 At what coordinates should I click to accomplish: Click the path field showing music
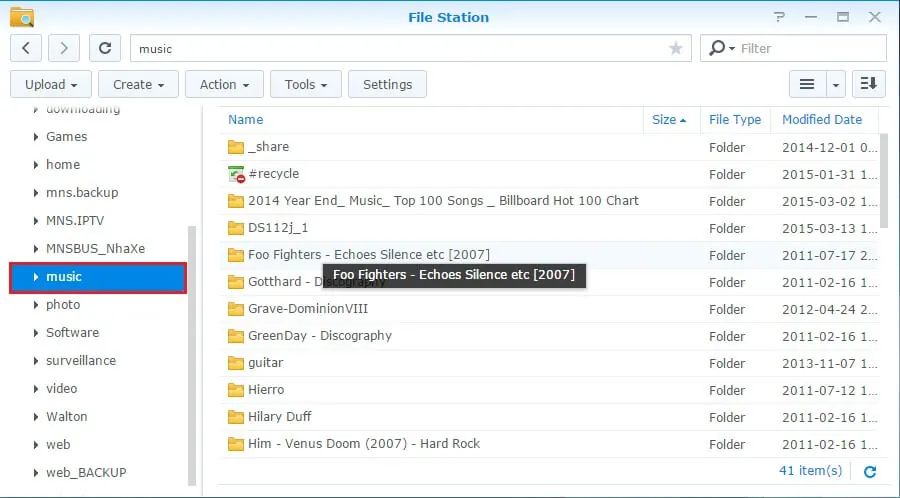click(x=399, y=49)
